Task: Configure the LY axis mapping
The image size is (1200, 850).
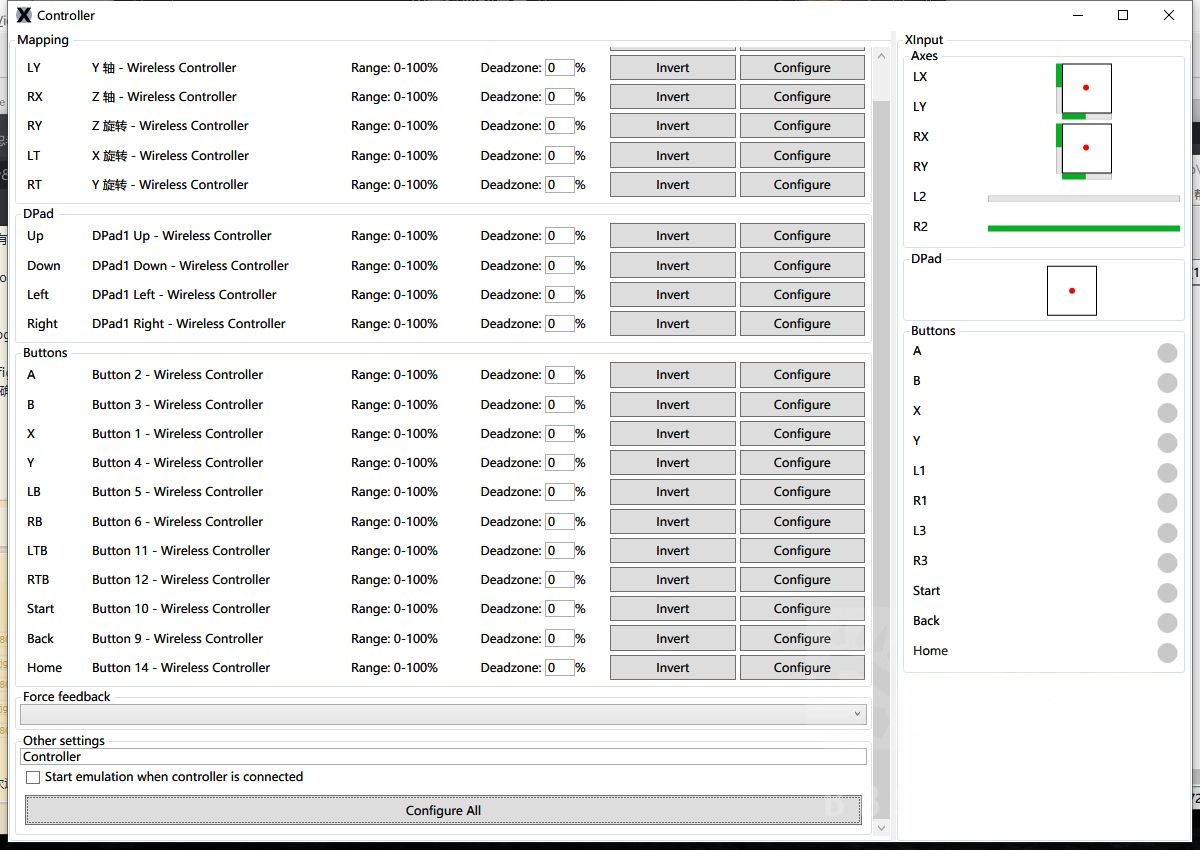Action: pyautogui.click(x=802, y=68)
